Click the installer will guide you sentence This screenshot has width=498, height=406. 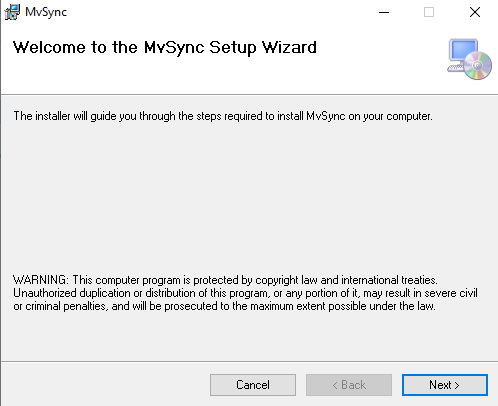[x=223, y=116]
